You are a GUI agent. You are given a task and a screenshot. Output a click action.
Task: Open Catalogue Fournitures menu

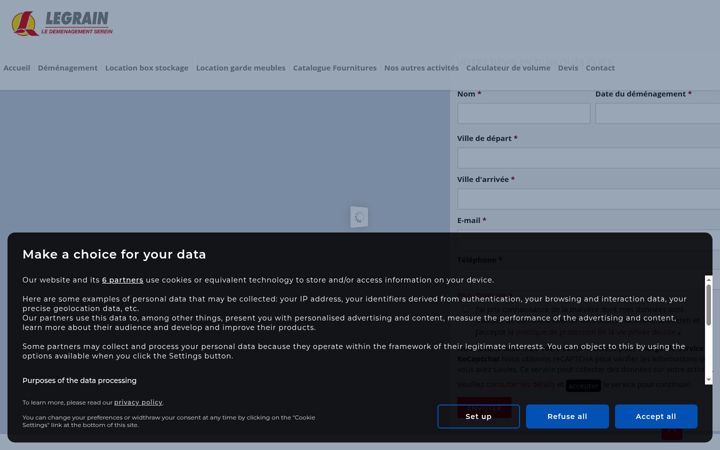click(x=335, y=68)
